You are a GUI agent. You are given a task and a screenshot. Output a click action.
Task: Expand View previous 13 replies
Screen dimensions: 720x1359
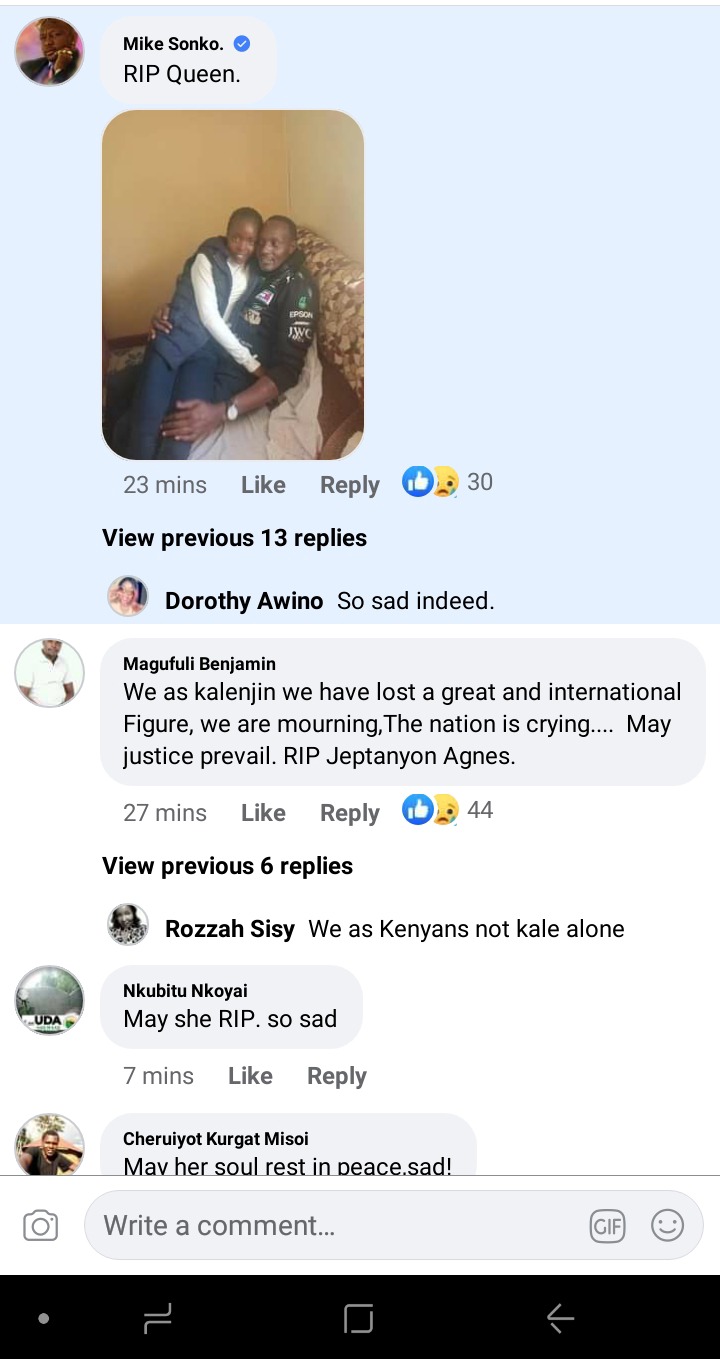point(234,538)
